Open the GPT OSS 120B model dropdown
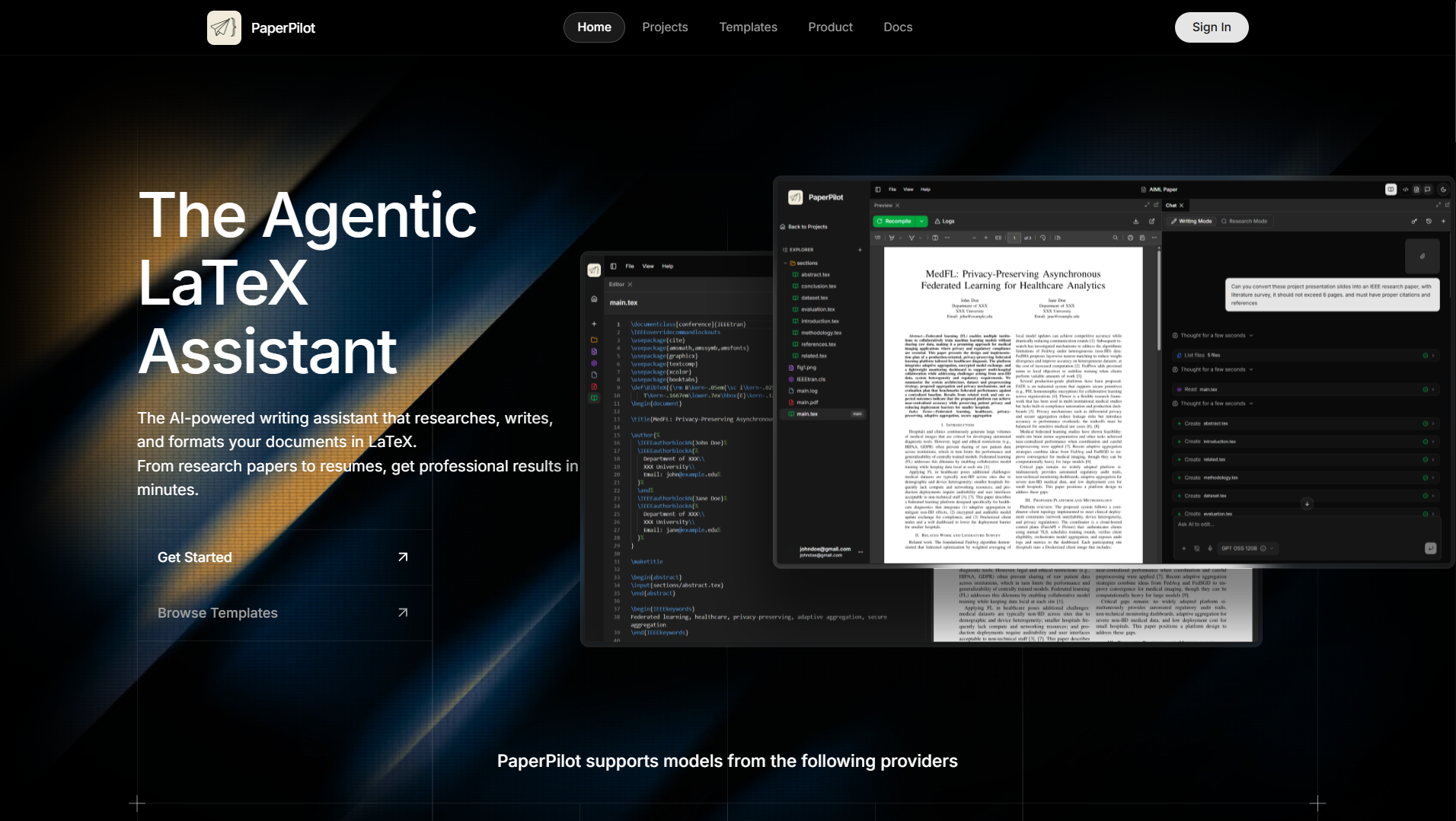 click(1247, 548)
